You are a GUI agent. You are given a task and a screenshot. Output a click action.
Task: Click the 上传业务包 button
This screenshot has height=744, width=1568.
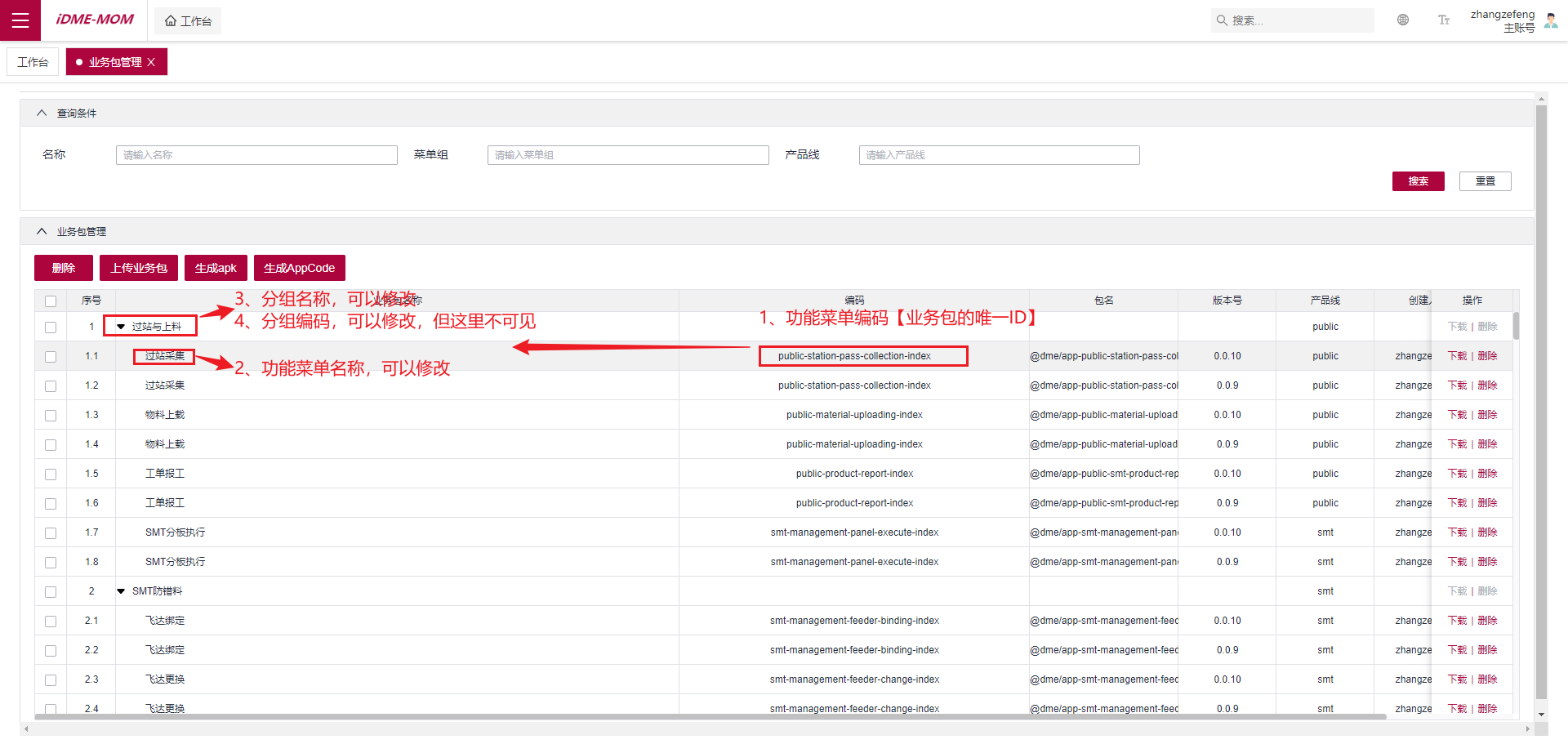(x=139, y=268)
